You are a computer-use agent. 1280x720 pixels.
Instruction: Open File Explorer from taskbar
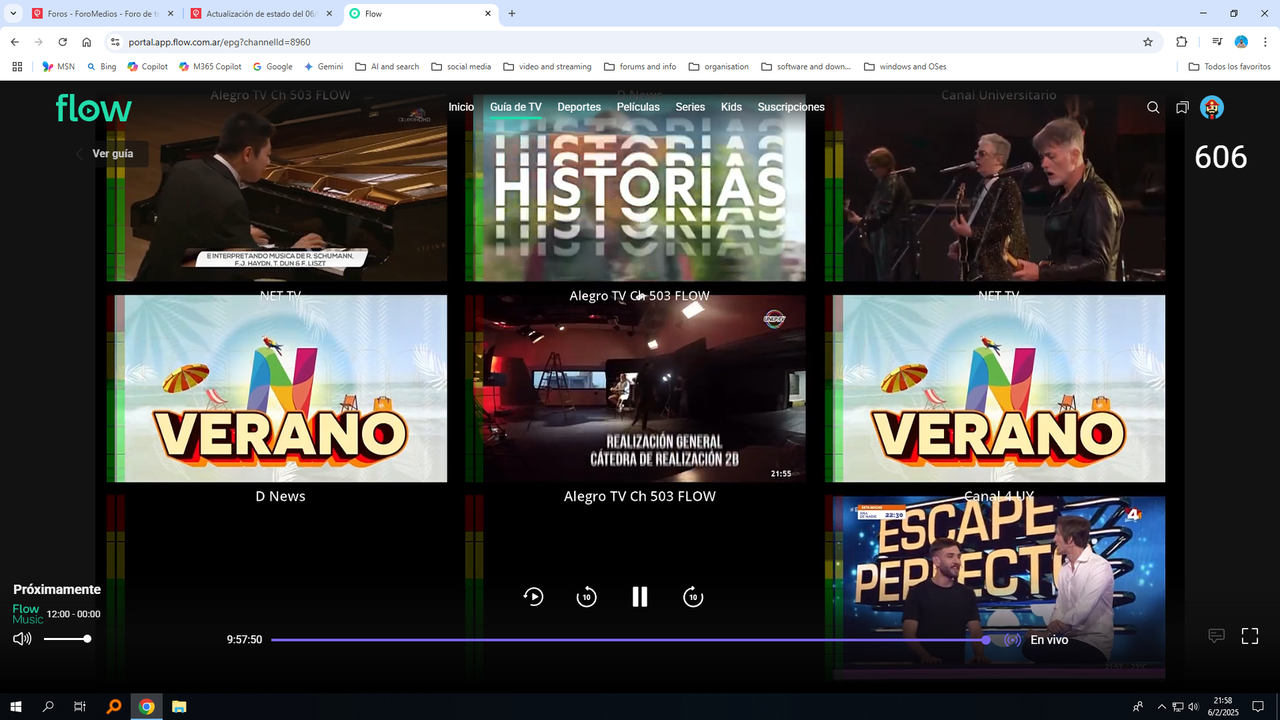(x=179, y=707)
